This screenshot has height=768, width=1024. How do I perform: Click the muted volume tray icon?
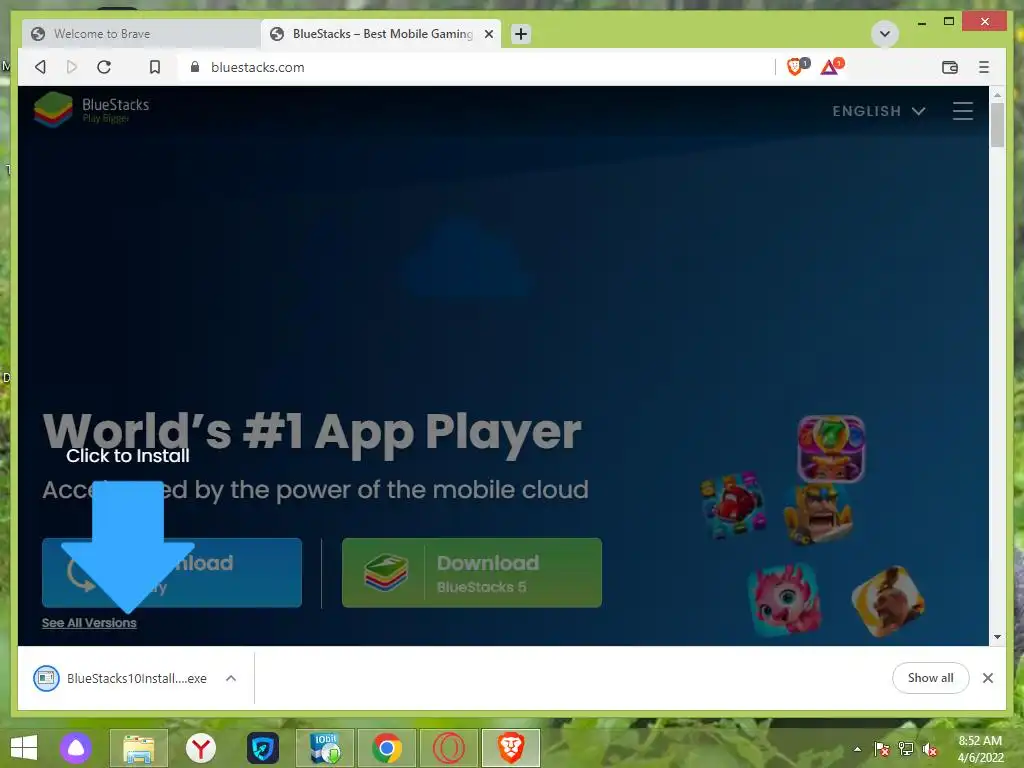click(930, 749)
